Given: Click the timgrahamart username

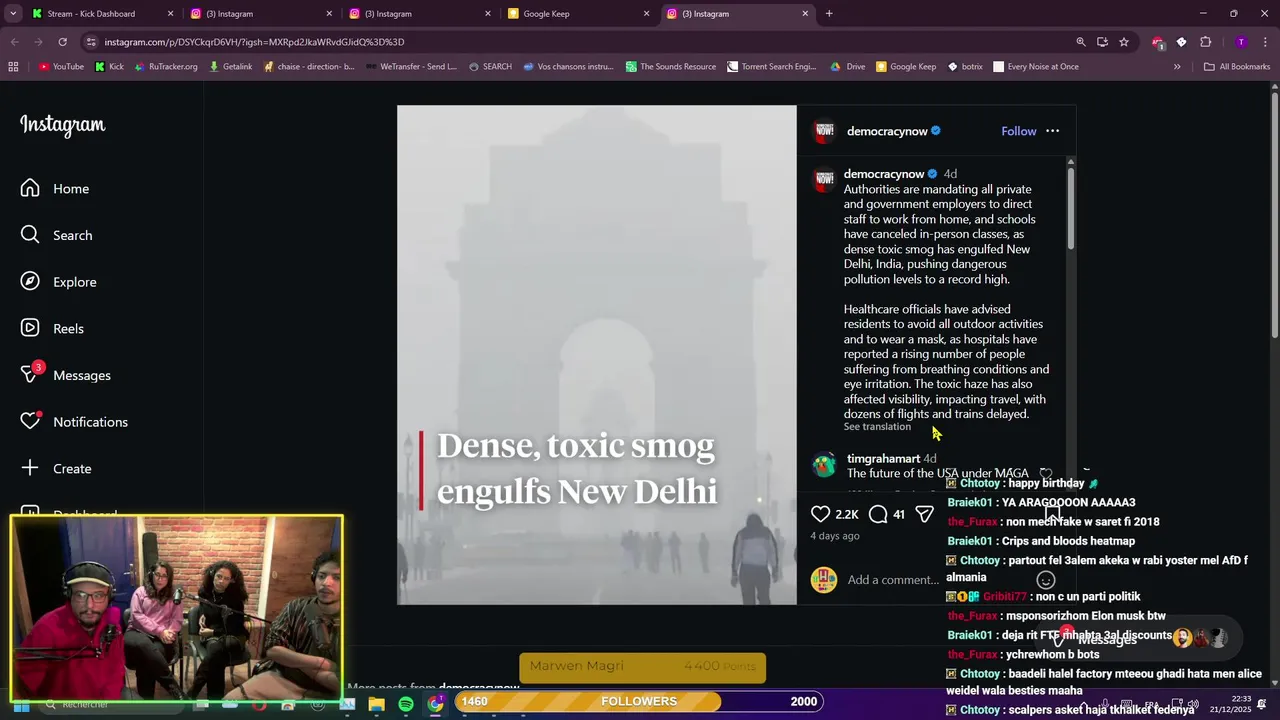Looking at the screenshot, I should 883,459.
